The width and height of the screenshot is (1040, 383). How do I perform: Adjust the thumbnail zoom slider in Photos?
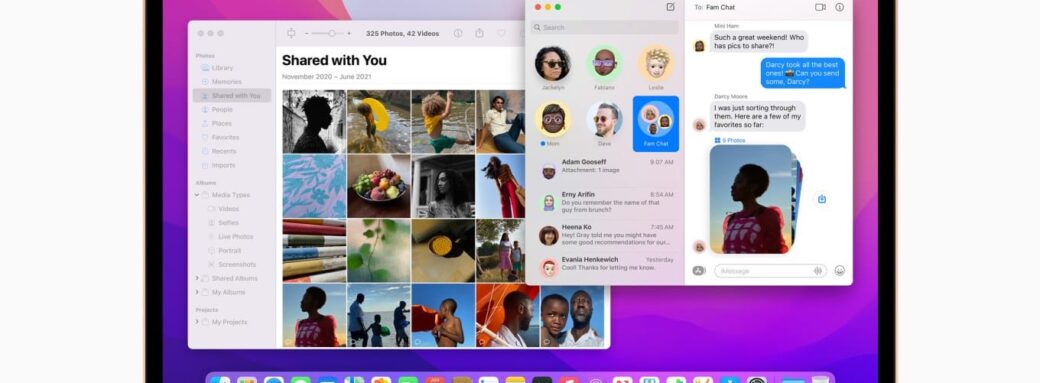pos(328,33)
